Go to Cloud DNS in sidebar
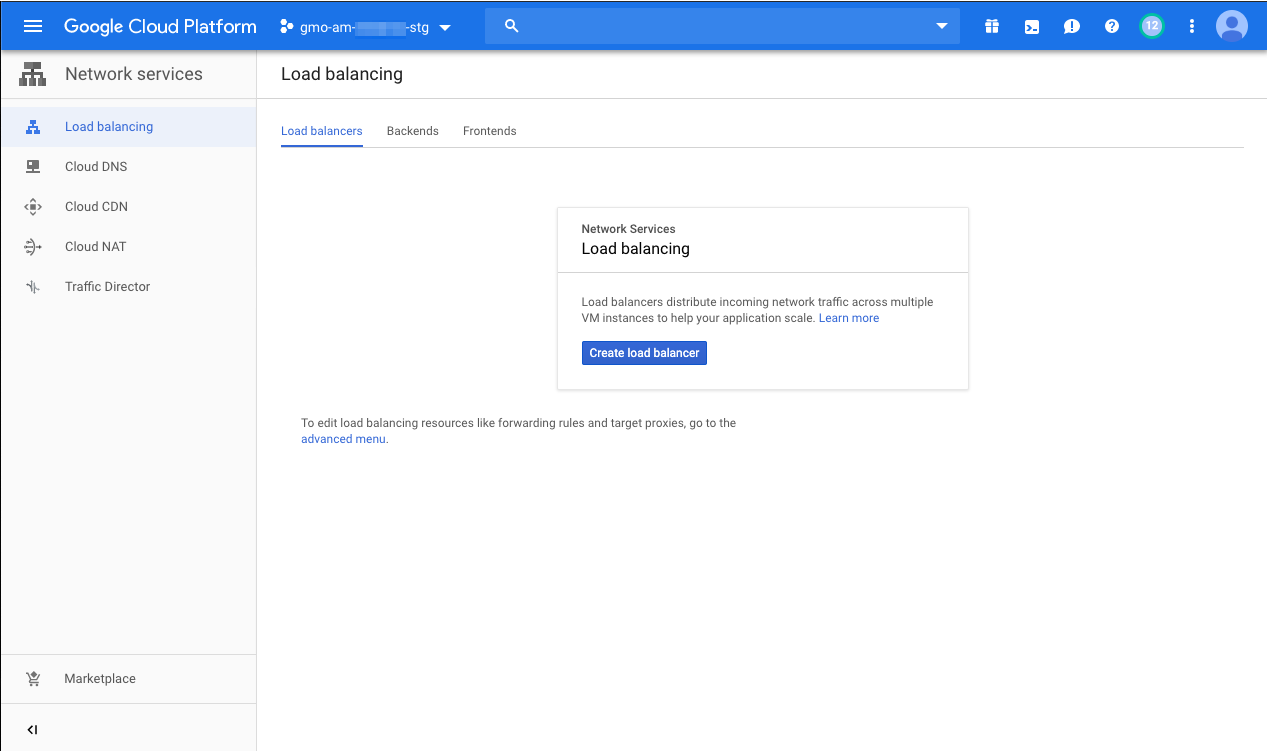The width and height of the screenshot is (1267, 752). coord(96,167)
